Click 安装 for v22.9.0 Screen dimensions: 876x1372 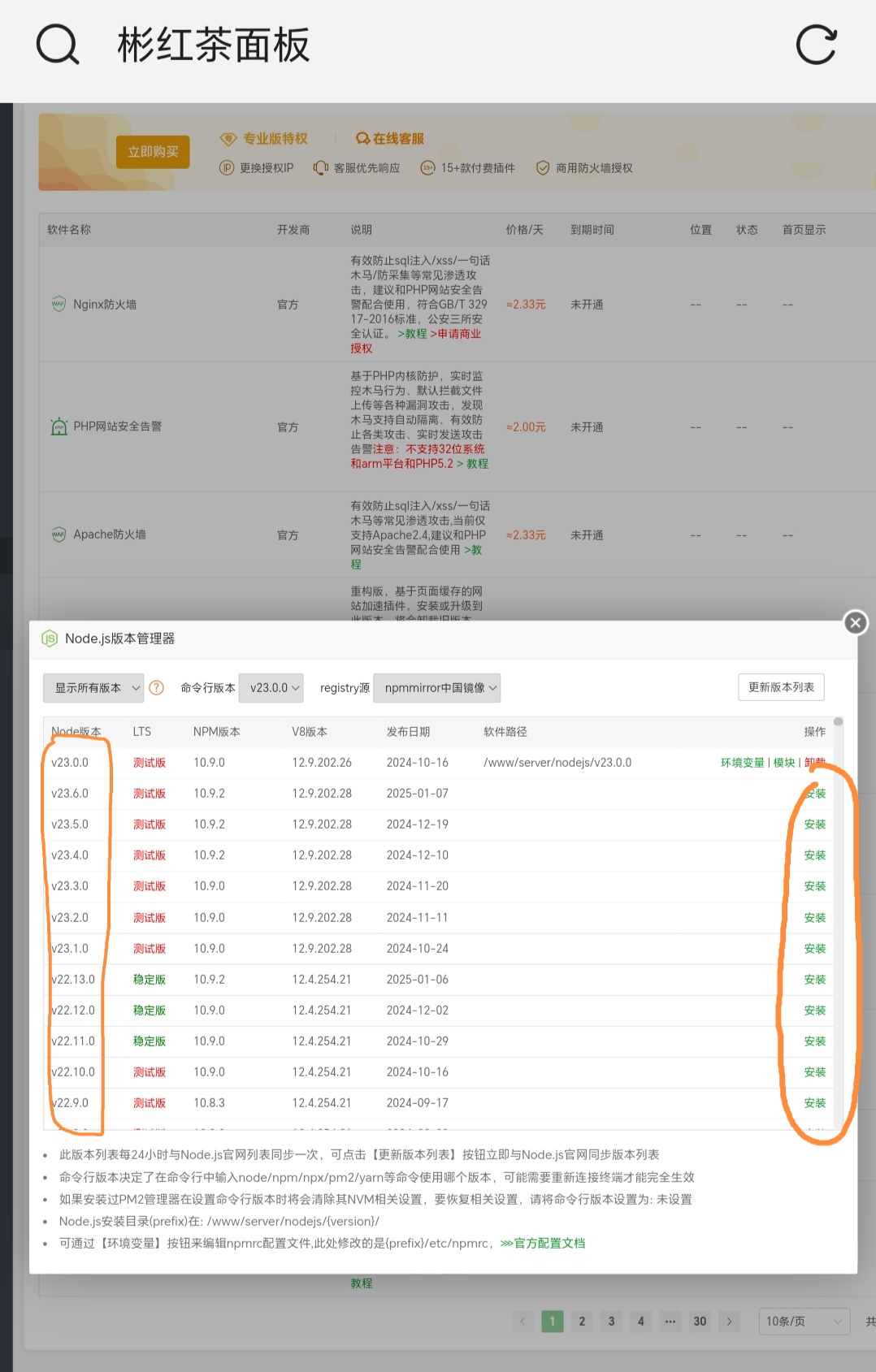[x=815, y=1103]
